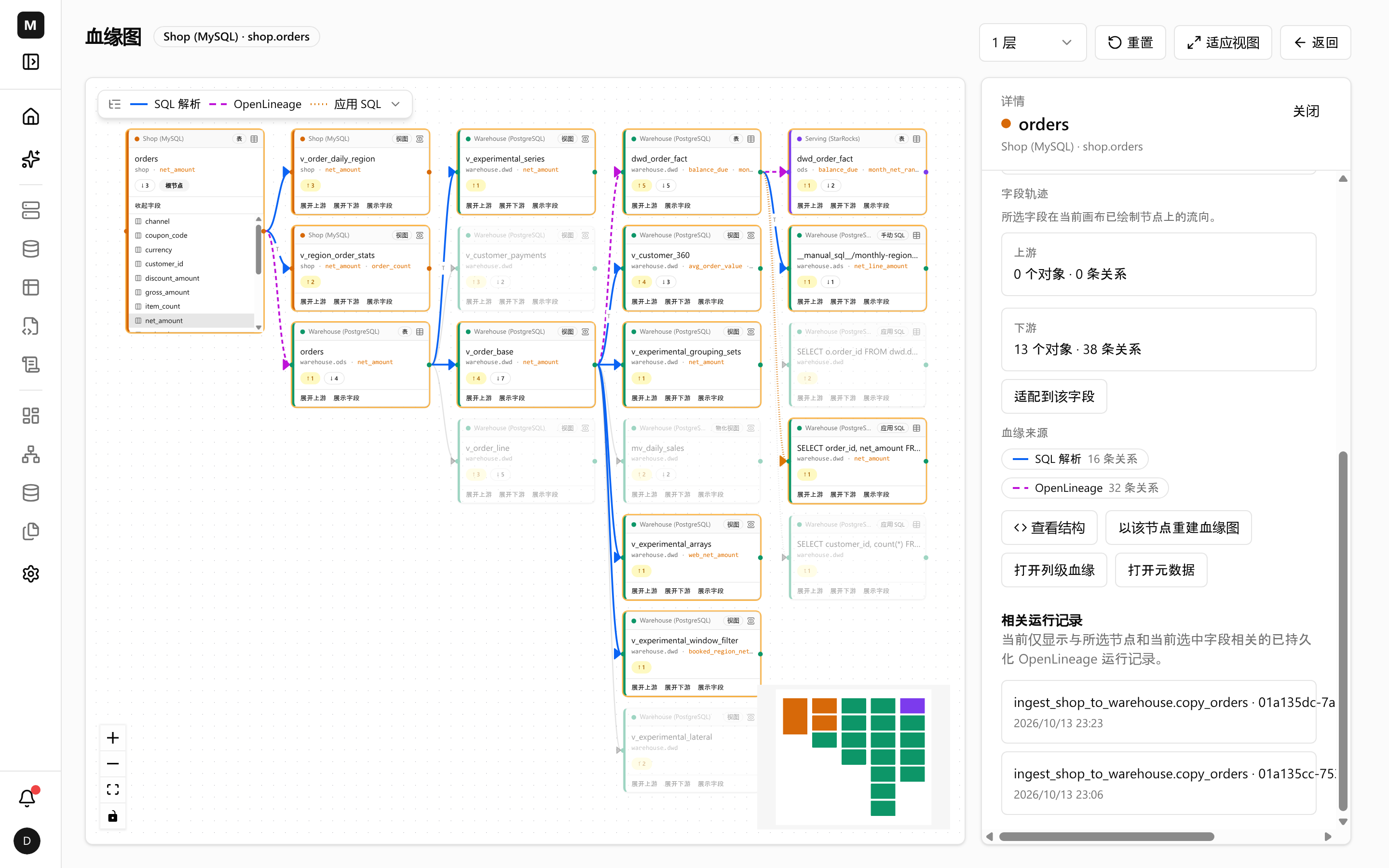Toggle the sidebar collapse panel icon
This screenshot has width=1389, height=868.
pyautogui.click(x=30, y=61)
